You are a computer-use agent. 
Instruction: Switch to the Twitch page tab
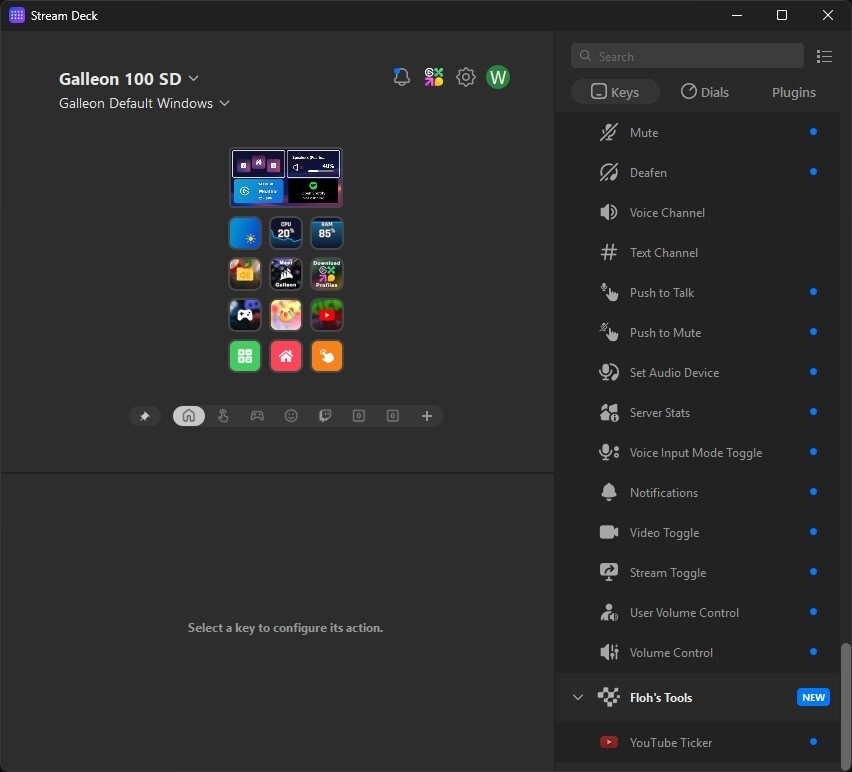[325, 416]
